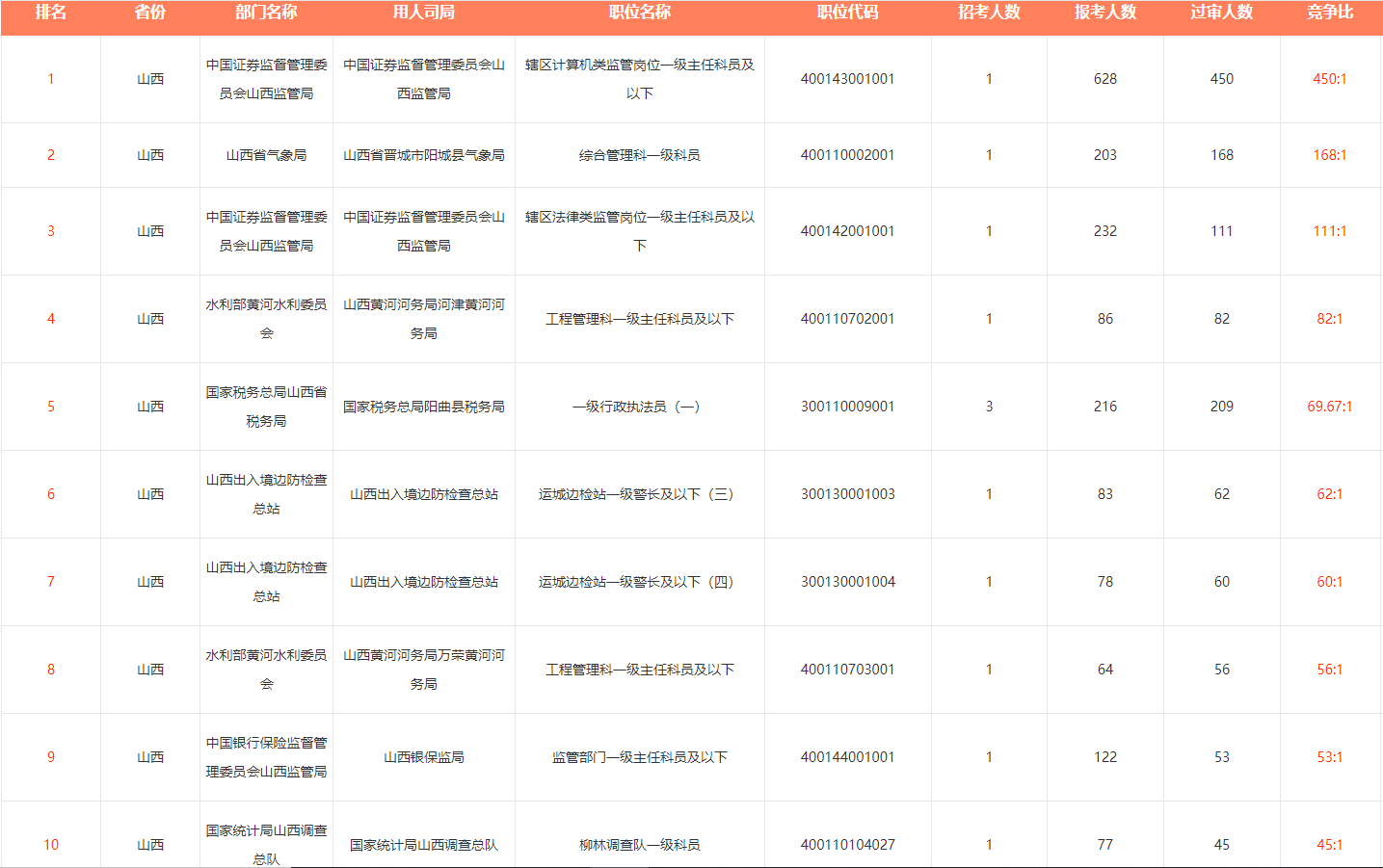
Task: Click position code 300110009001
Action: [x=847, y=407]
